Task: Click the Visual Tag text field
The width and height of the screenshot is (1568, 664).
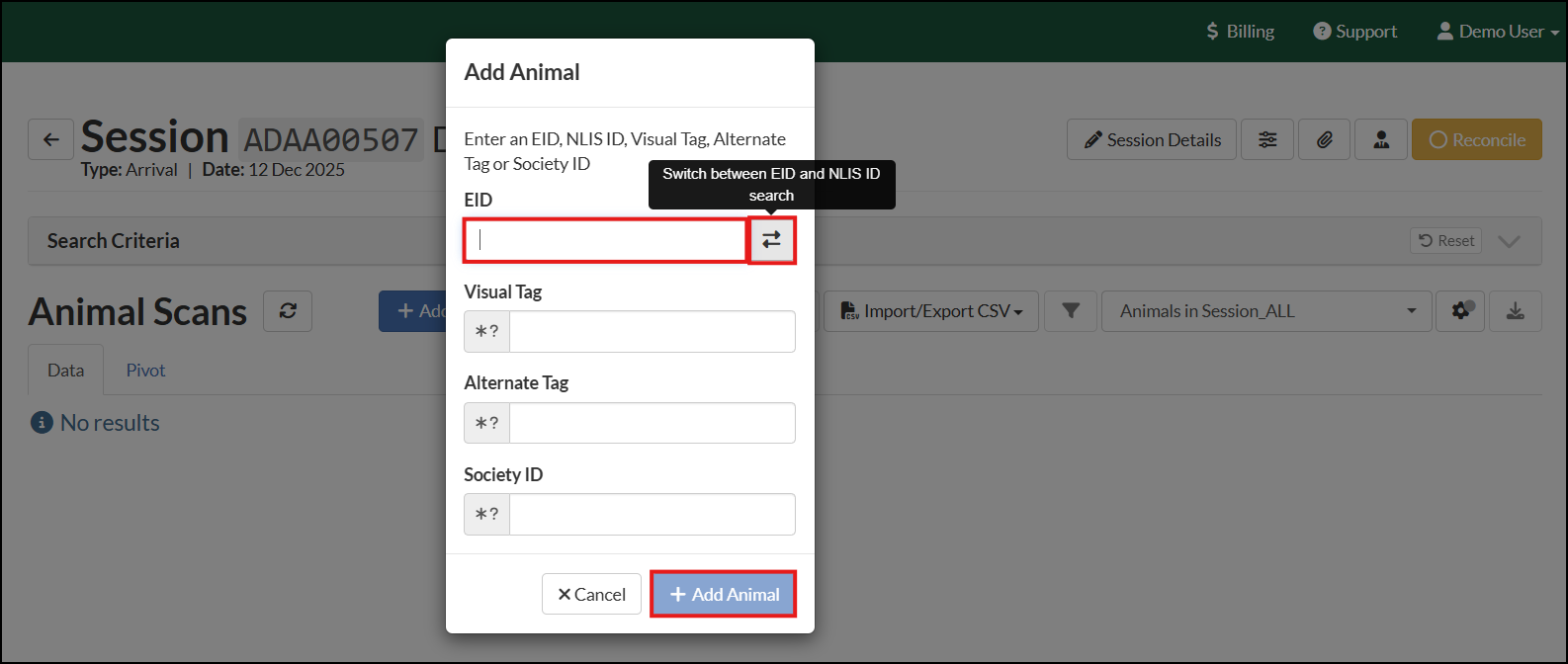Action: [652, 332]
